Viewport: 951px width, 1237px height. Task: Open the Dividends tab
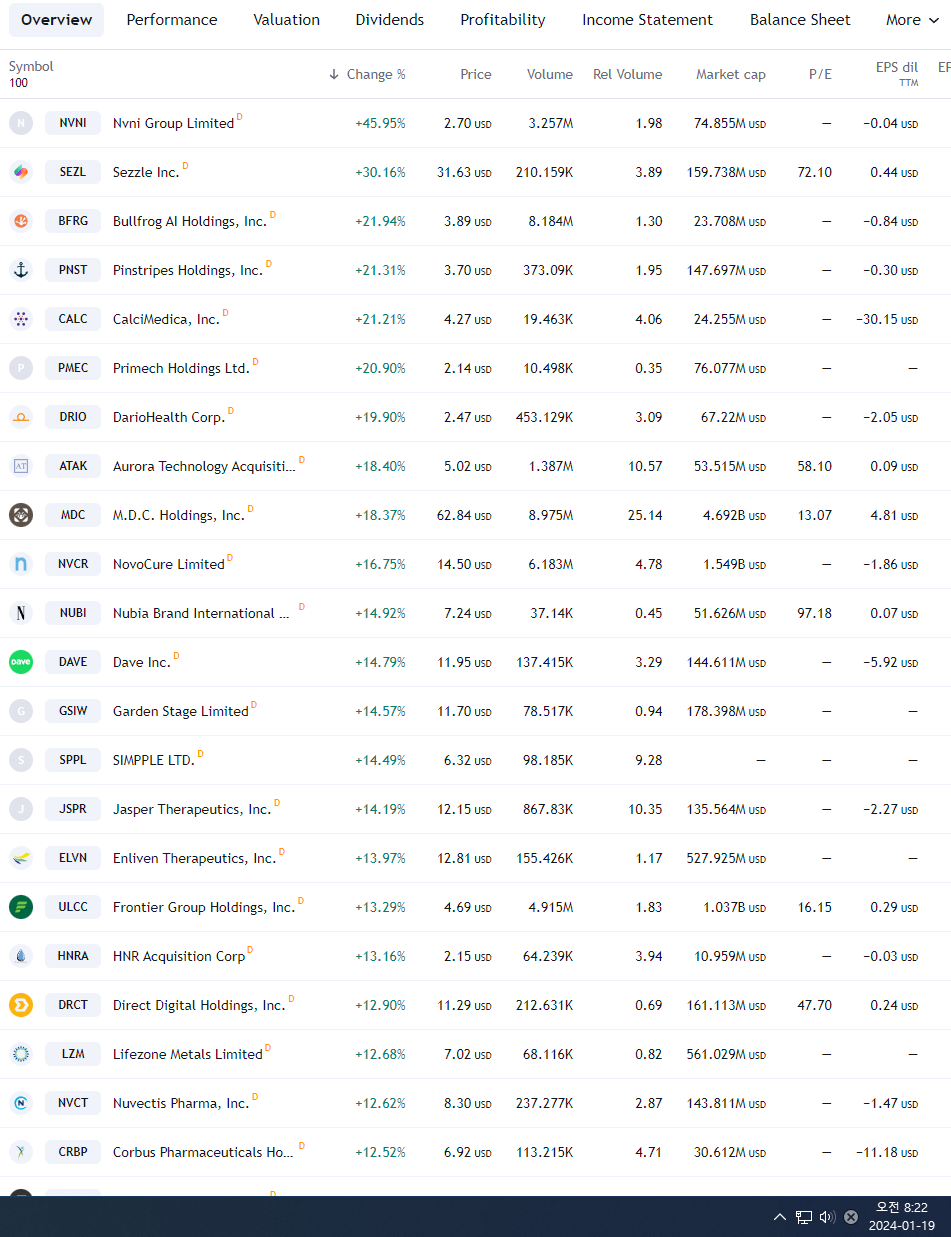coord(390,20)
